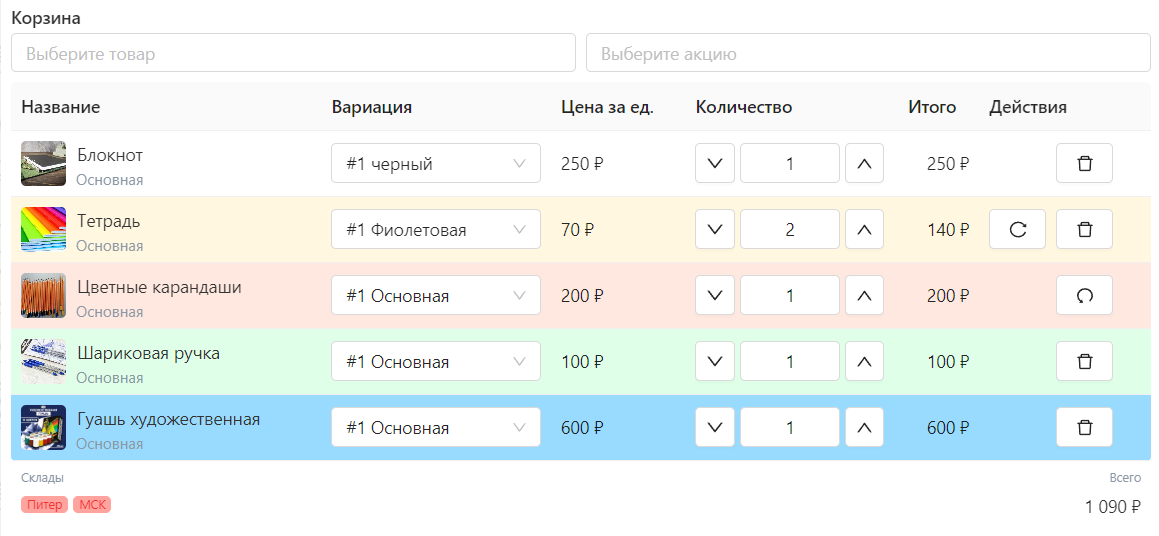Image resolution: width=1159 pixels, height=536 pixels.
Task: Restore Цветные карандаши with undo icon
Action: 1084,296
